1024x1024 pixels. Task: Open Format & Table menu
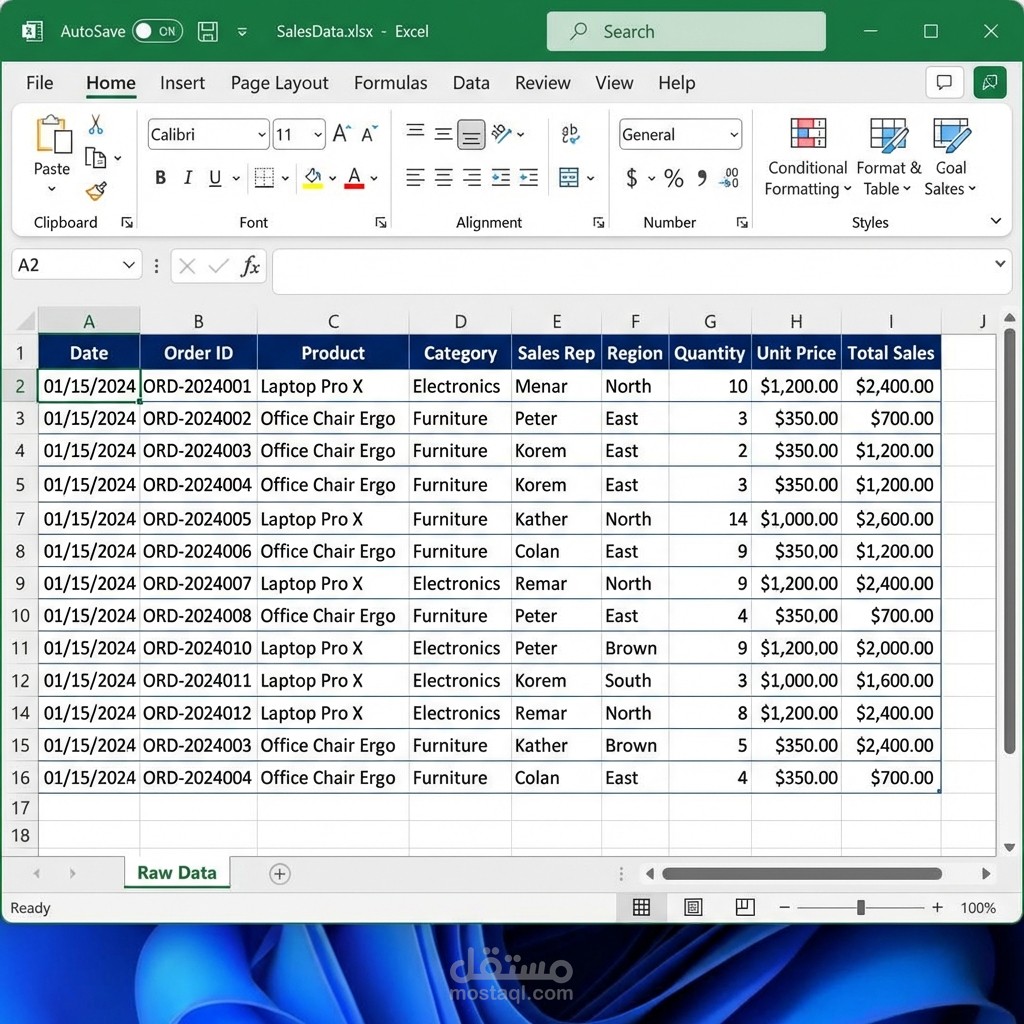(x=888, y=157)
